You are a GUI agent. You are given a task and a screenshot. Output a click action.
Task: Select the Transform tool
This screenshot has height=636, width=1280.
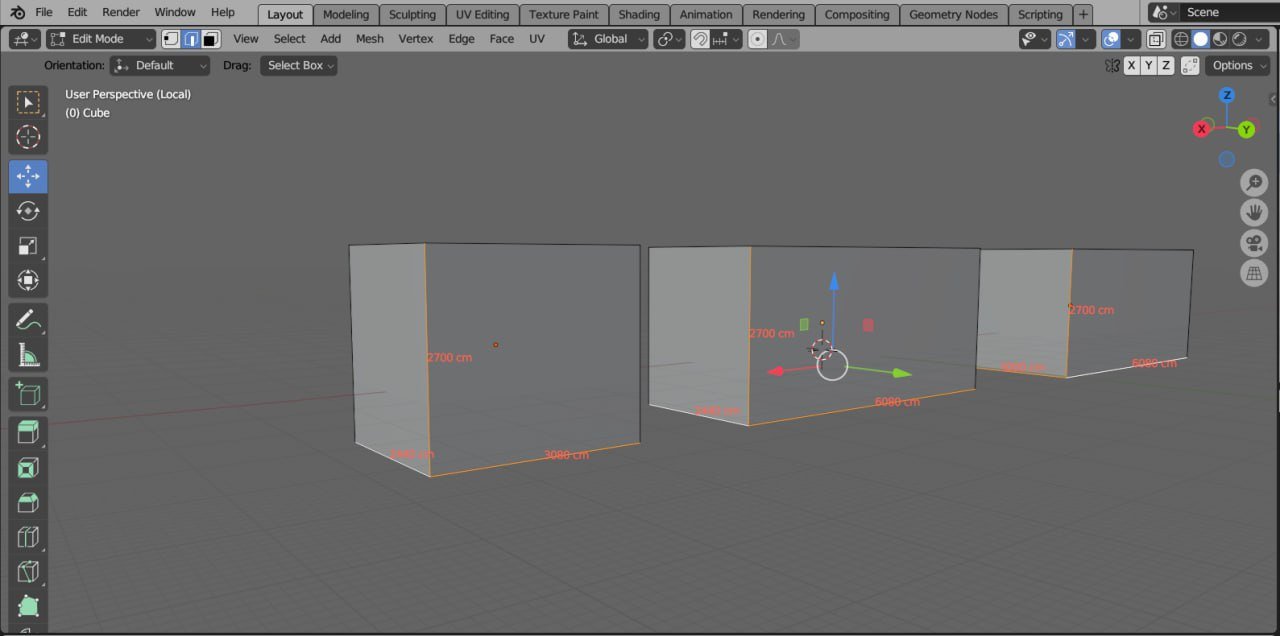point(28,281)
